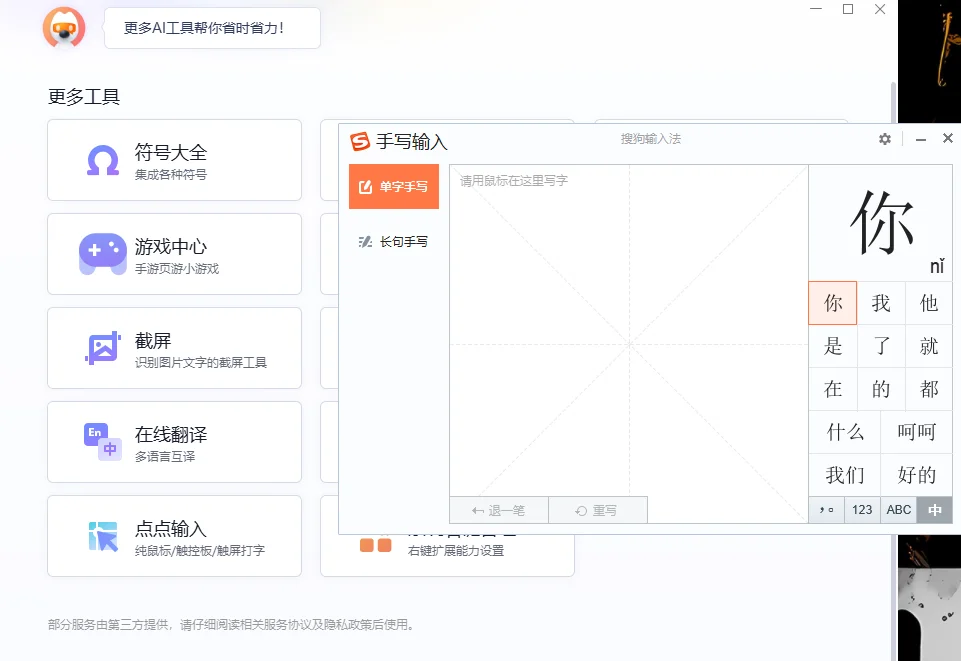This screenshot has width=961, height=661.
Task: Click the 点点输入 cursor icon
Action: pyautogui.click(x=102, y=536)
